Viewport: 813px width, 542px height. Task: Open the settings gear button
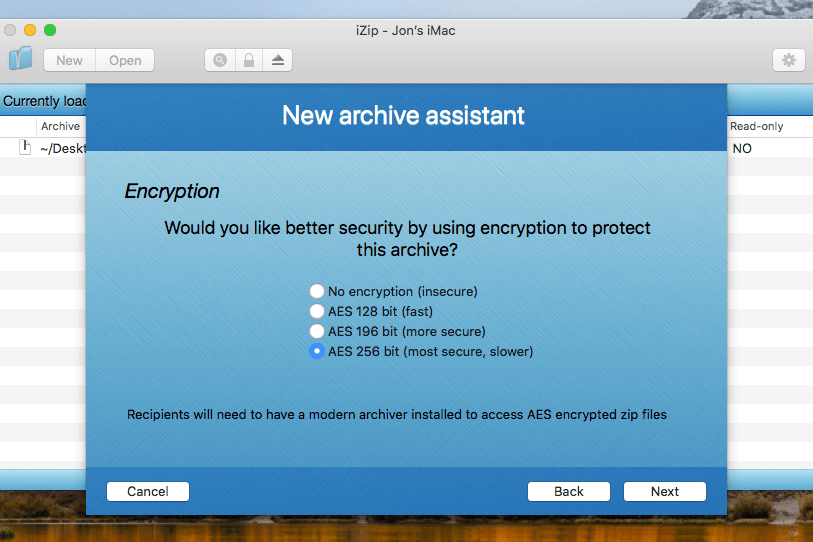[x=788, y=60]
